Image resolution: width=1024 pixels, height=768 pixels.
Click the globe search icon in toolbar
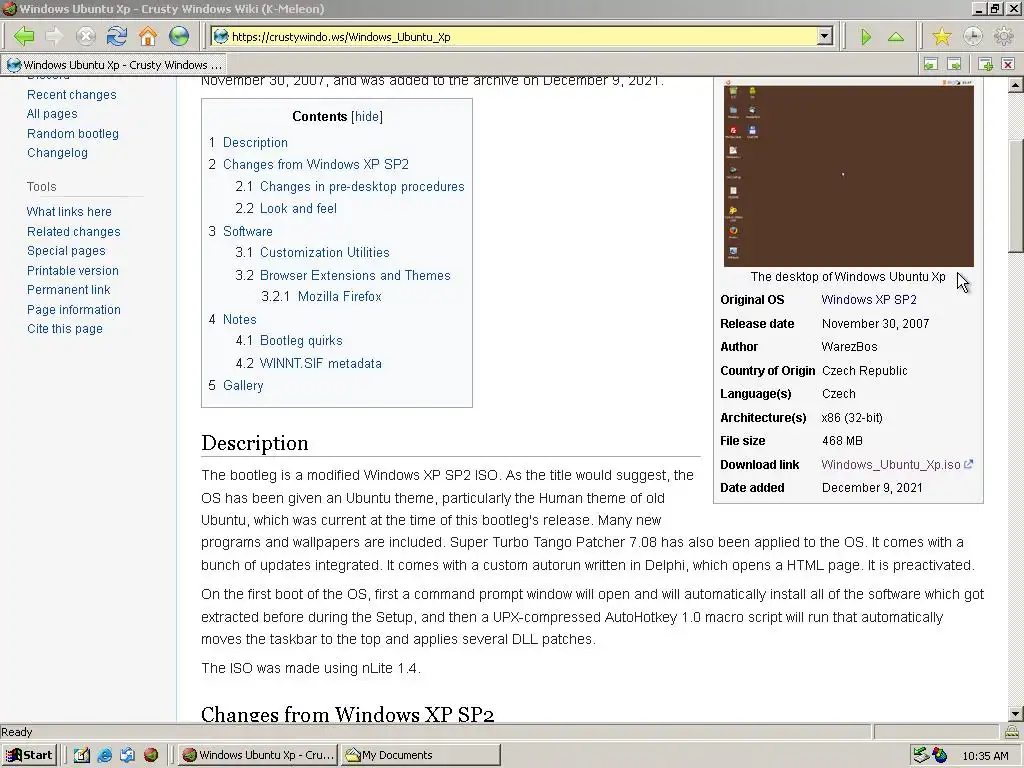[x=179, y=36]
